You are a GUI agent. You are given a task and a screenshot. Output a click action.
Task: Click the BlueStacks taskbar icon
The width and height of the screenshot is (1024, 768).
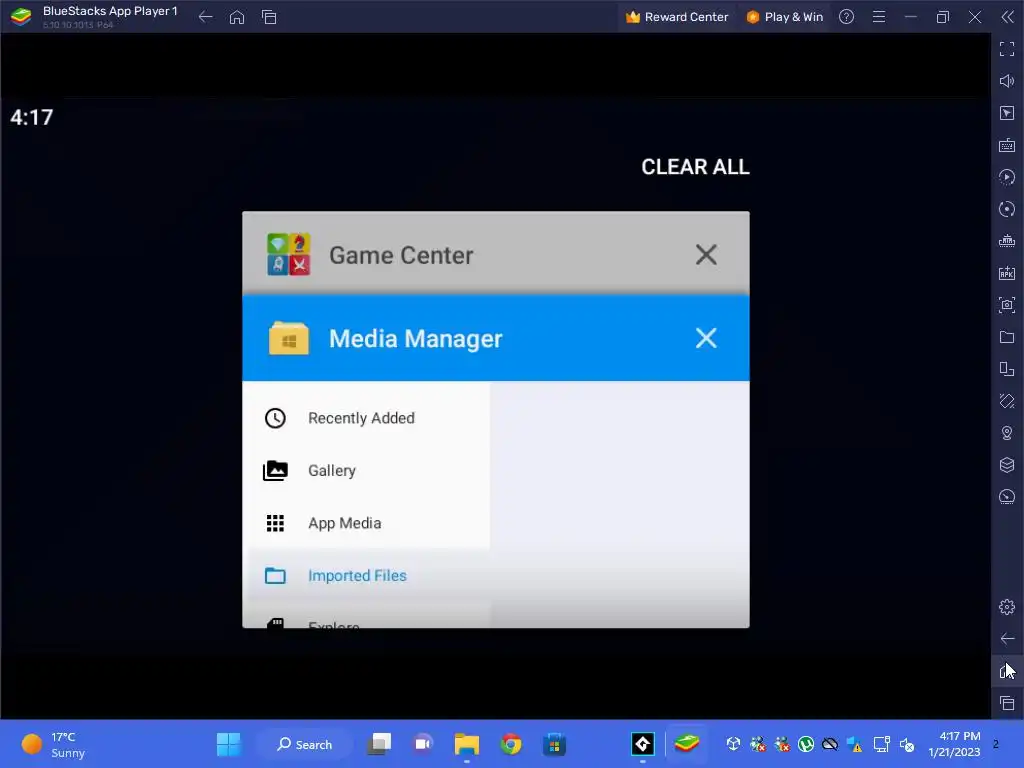coord(686,743)
